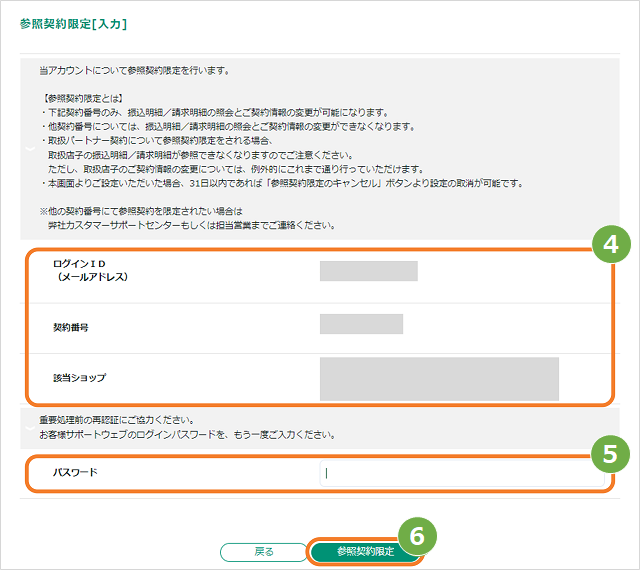Click the 下記契約番号のみ bullet line
Viewport: 640px width, 570px height.
pos(215,112)
